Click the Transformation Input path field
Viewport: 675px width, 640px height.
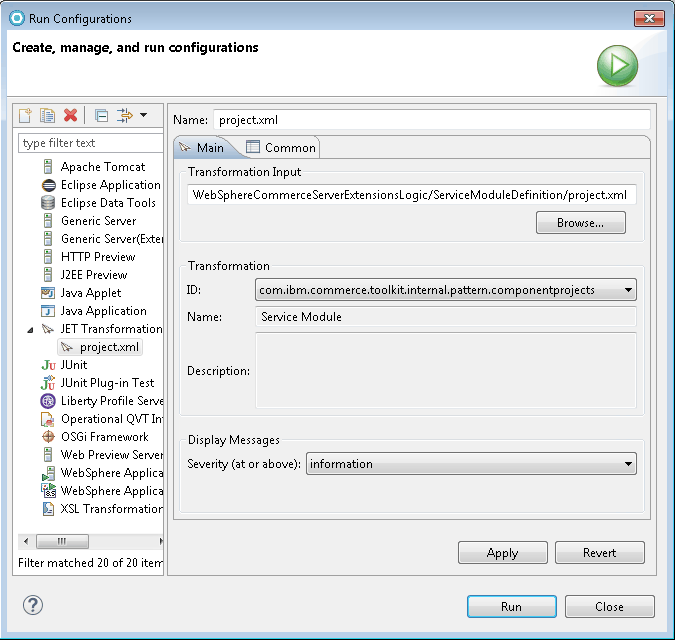tap(412, 195)
